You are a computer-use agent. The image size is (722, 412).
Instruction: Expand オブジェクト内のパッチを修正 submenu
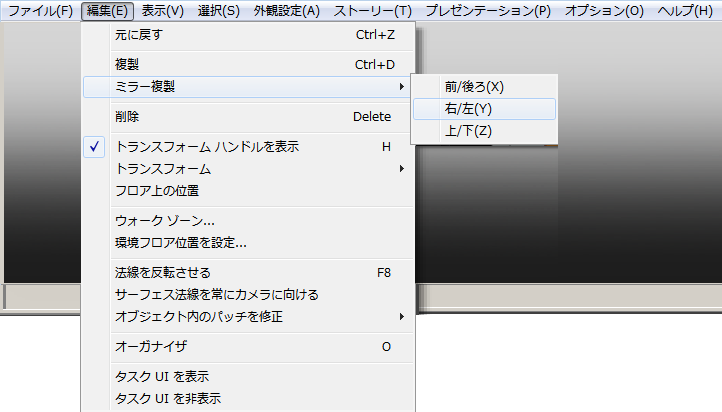coord(249,317)
